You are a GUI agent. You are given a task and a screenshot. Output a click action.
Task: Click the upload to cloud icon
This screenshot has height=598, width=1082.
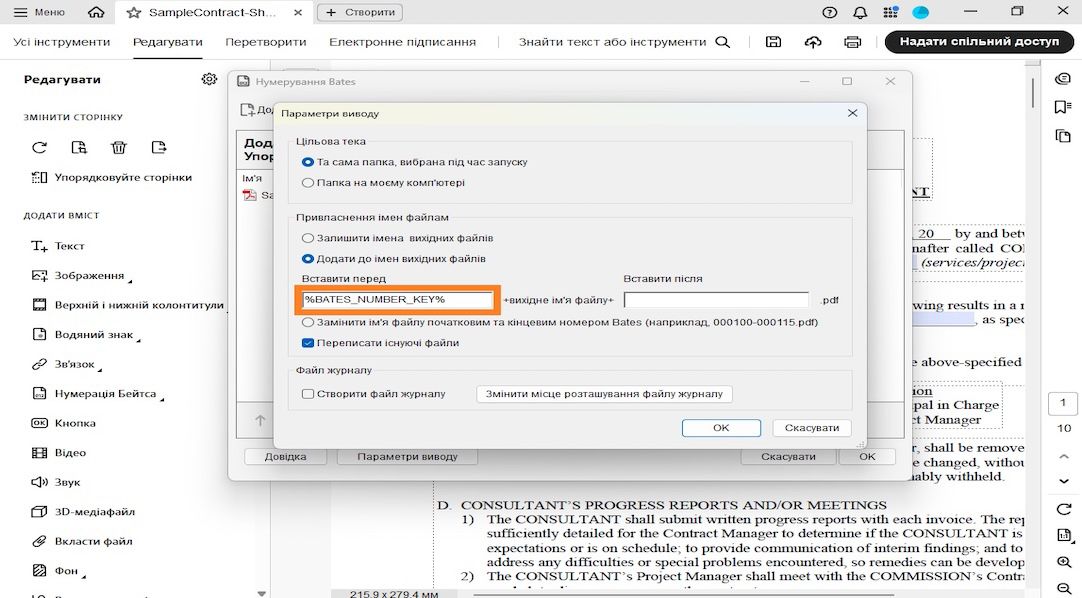tap(813, 42)
